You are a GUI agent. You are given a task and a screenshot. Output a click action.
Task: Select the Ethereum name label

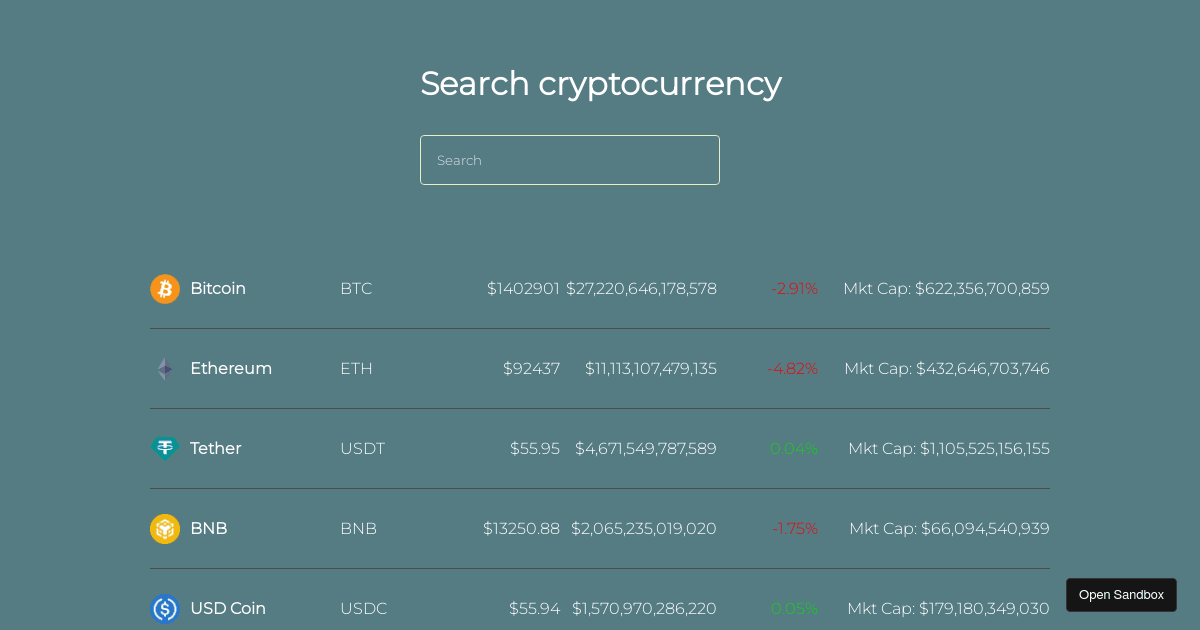[x=231, y=368]
